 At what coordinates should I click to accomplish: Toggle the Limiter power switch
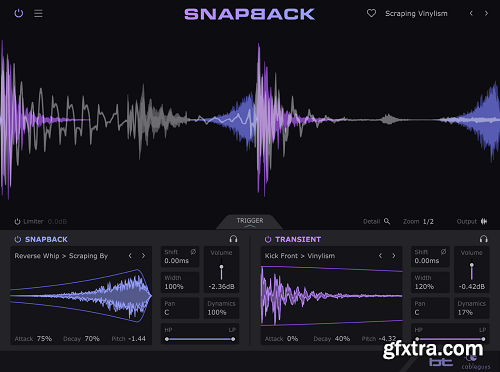point(17,221)
